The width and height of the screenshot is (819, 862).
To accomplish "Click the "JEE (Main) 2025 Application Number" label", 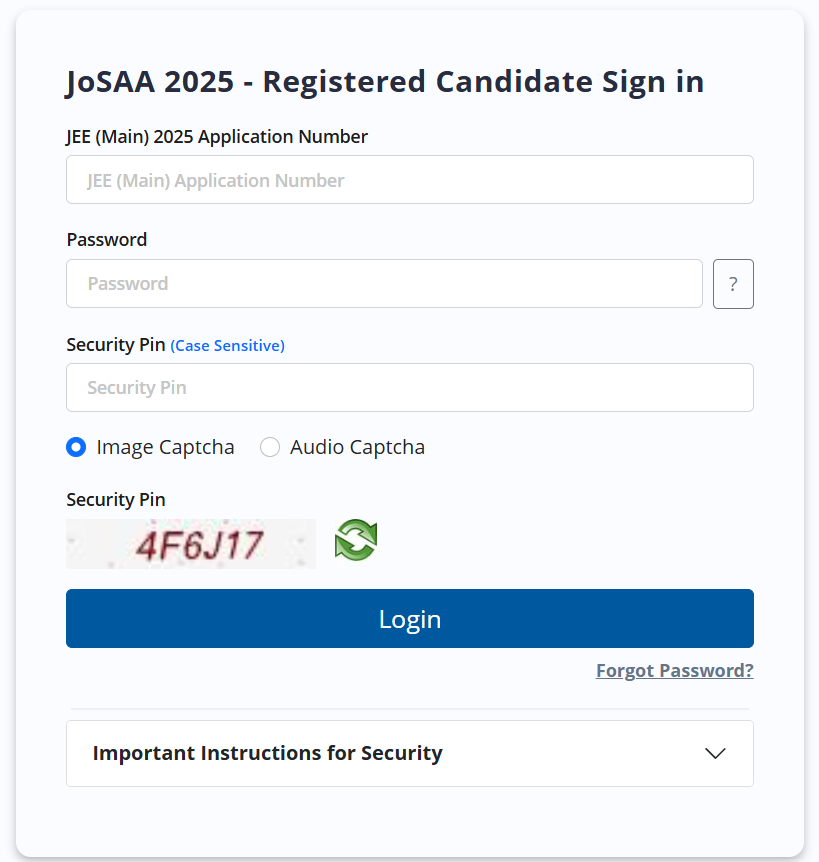I will 217,136.
